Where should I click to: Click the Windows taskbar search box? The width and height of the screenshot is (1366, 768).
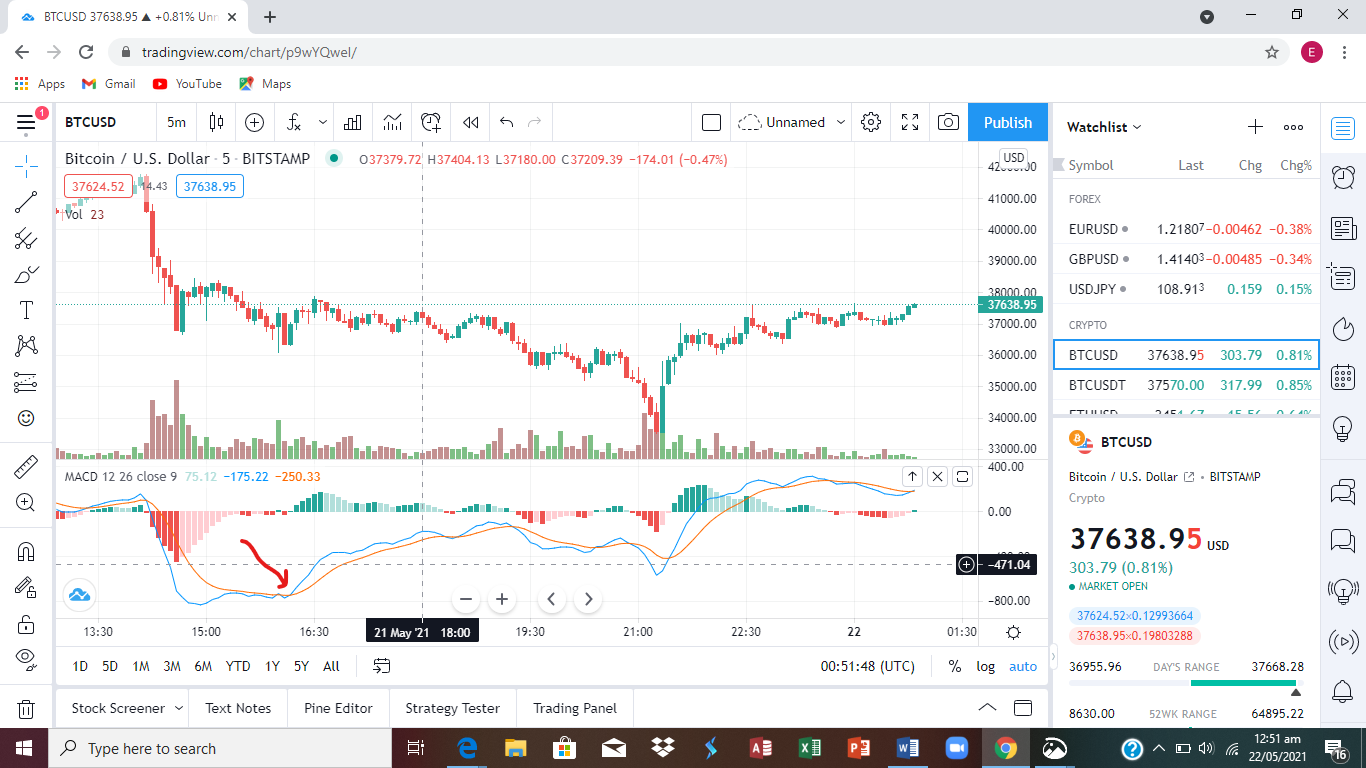[222, 748]
